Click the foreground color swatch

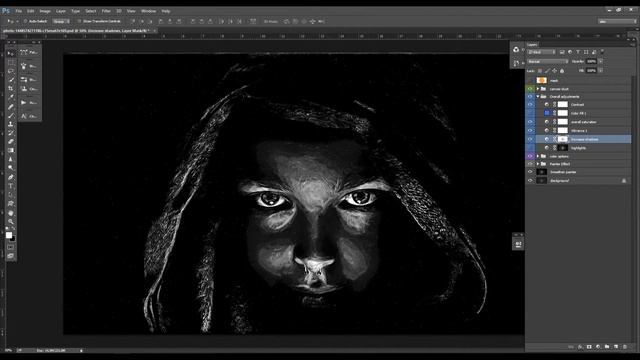pyautogui.click(x=9, y=235)
